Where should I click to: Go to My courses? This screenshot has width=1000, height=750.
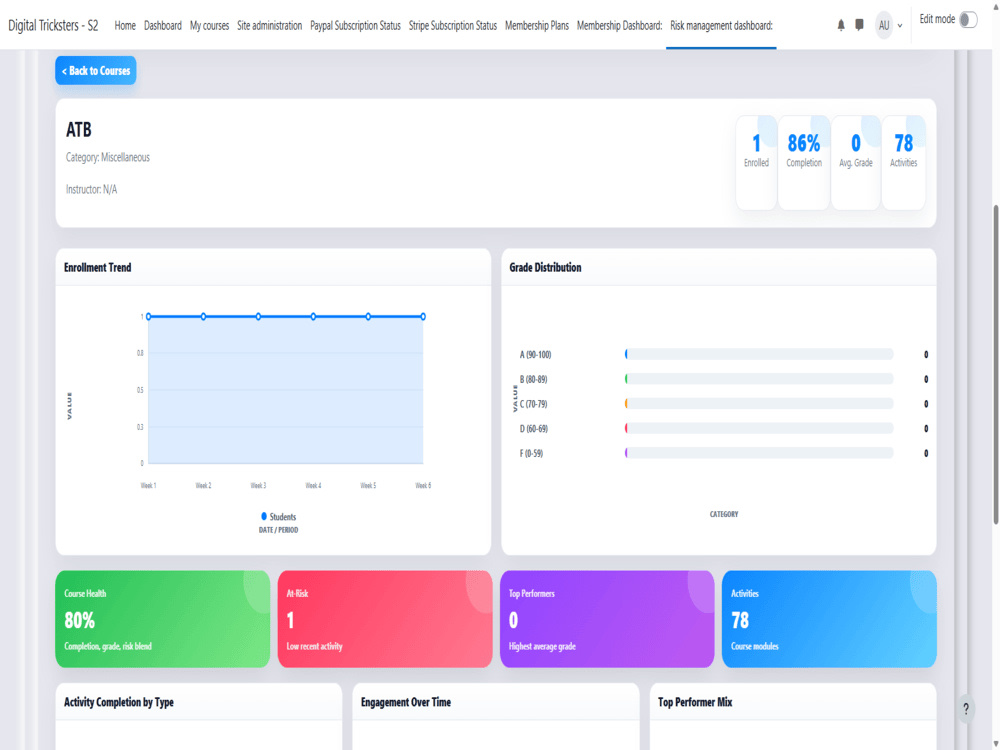(209, 26)
